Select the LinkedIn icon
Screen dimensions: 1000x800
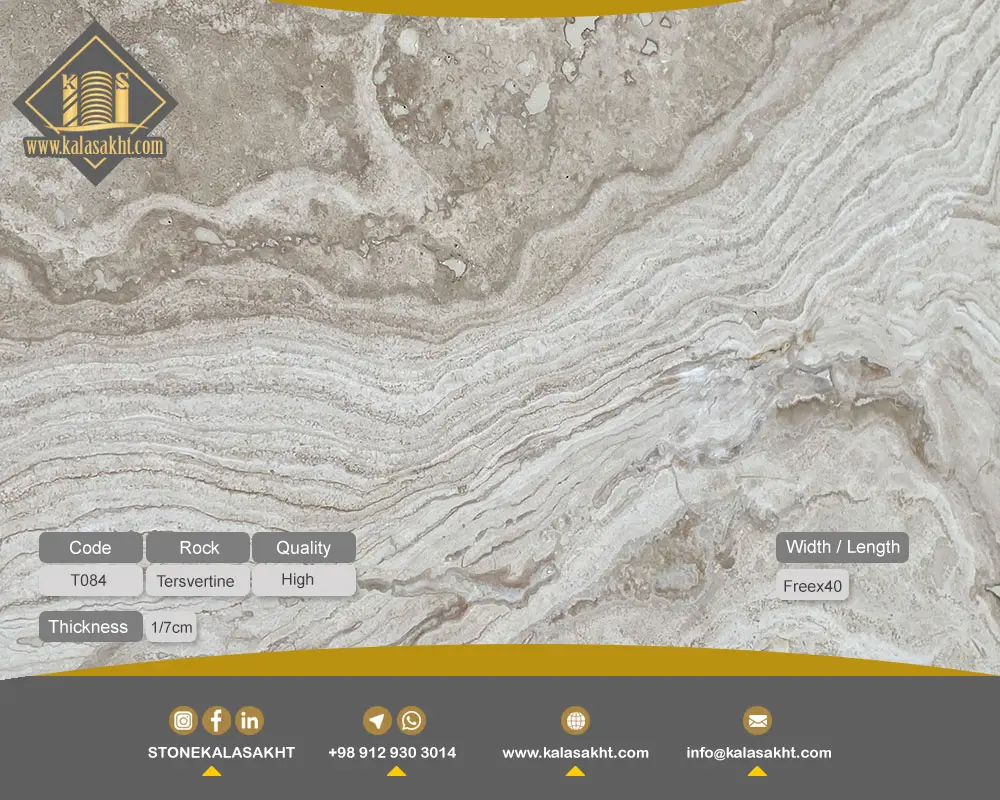click(x=249, y=721)
